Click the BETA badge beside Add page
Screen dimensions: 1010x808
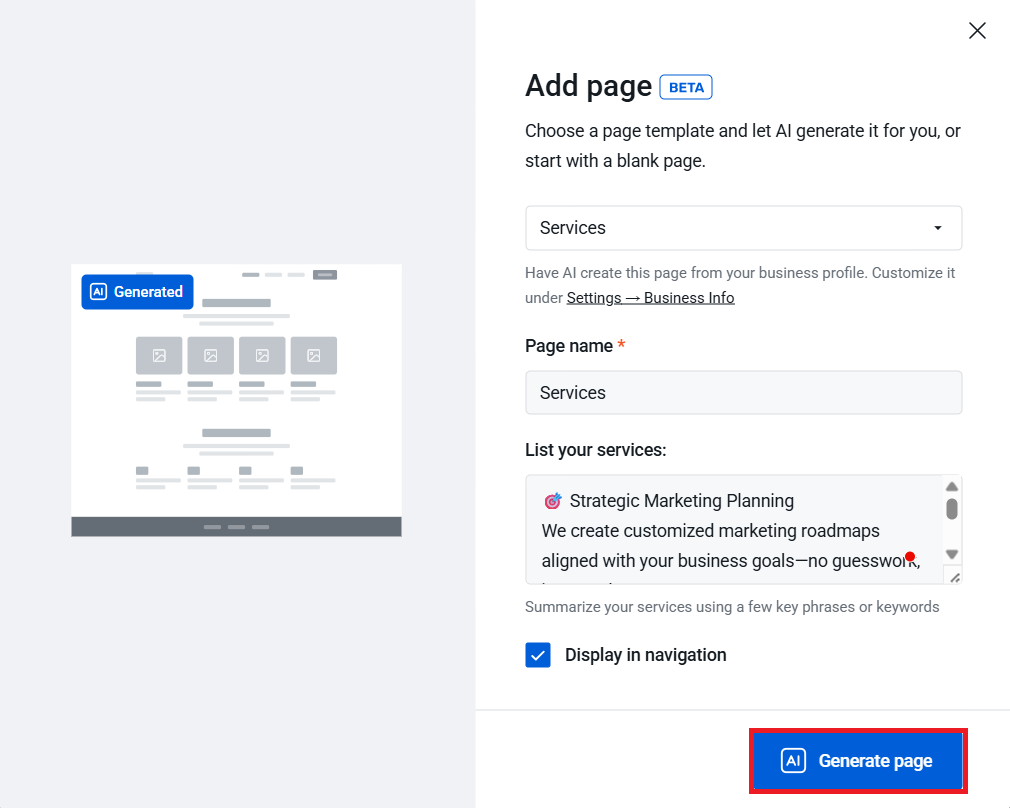click(x=686, y=88)
